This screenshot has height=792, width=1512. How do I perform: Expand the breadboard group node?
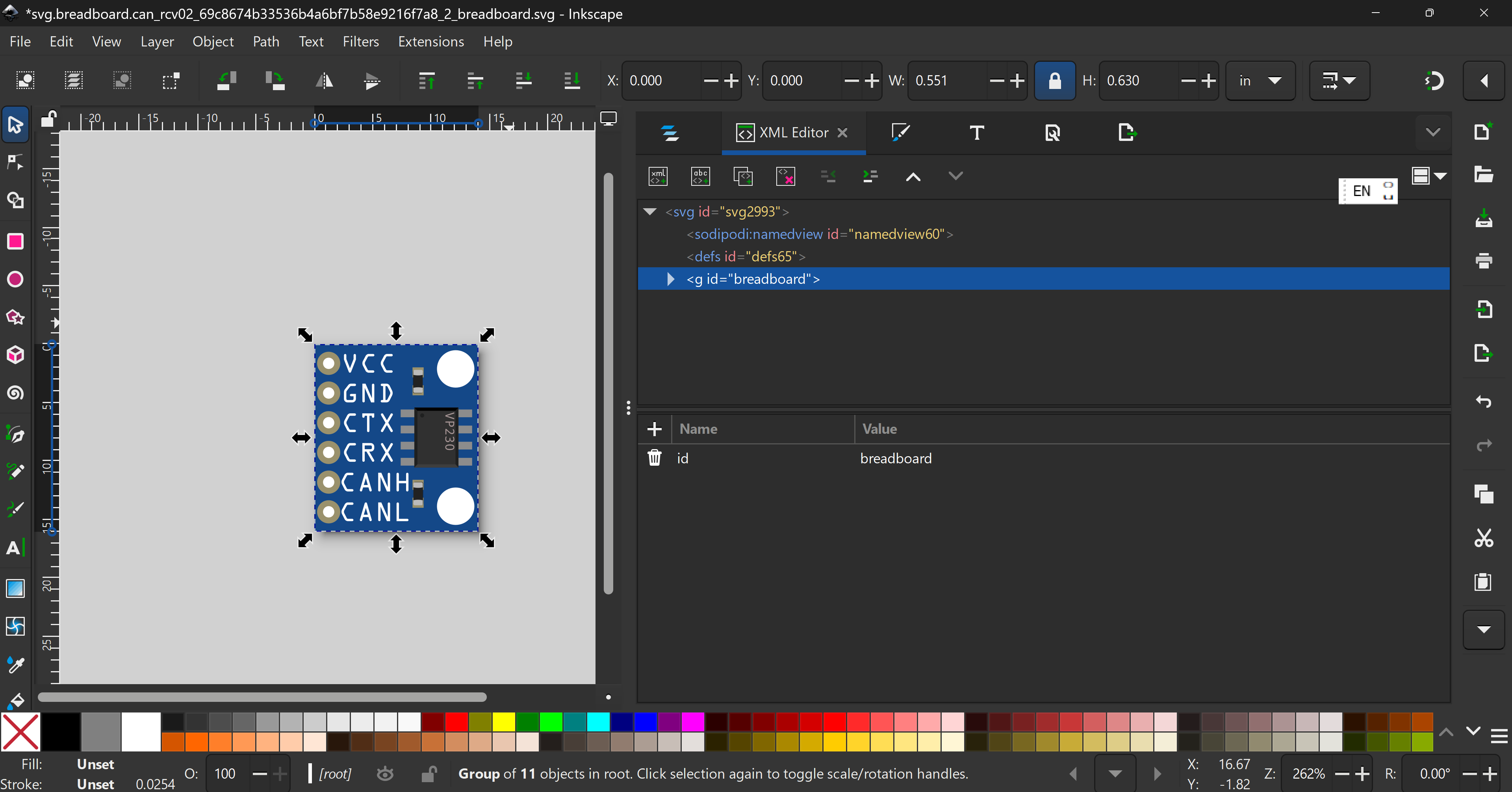click(x=670, y=279)
